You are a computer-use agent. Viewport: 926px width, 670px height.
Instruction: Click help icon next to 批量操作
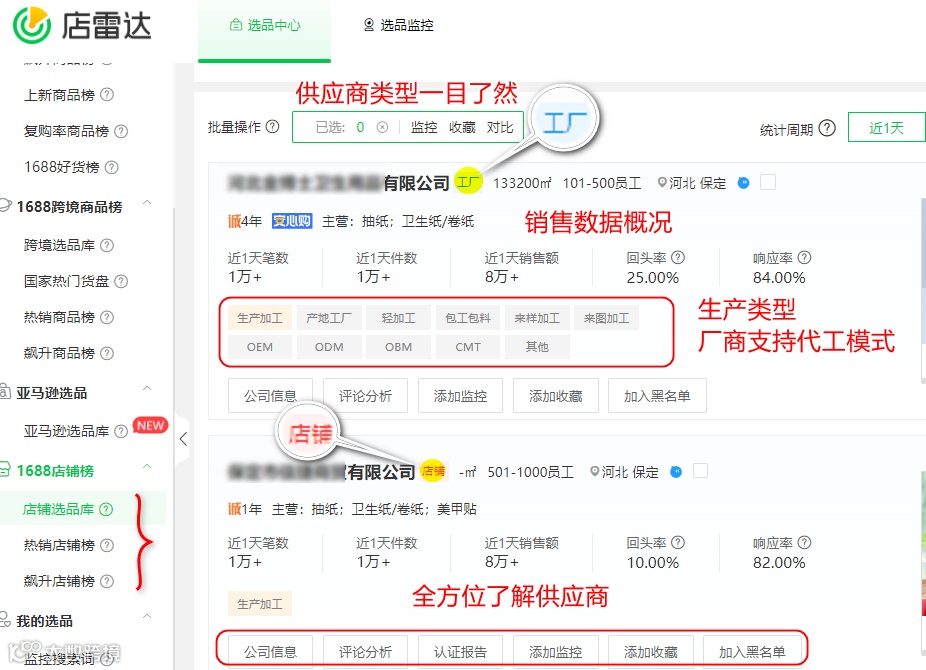tap(272, 126)
